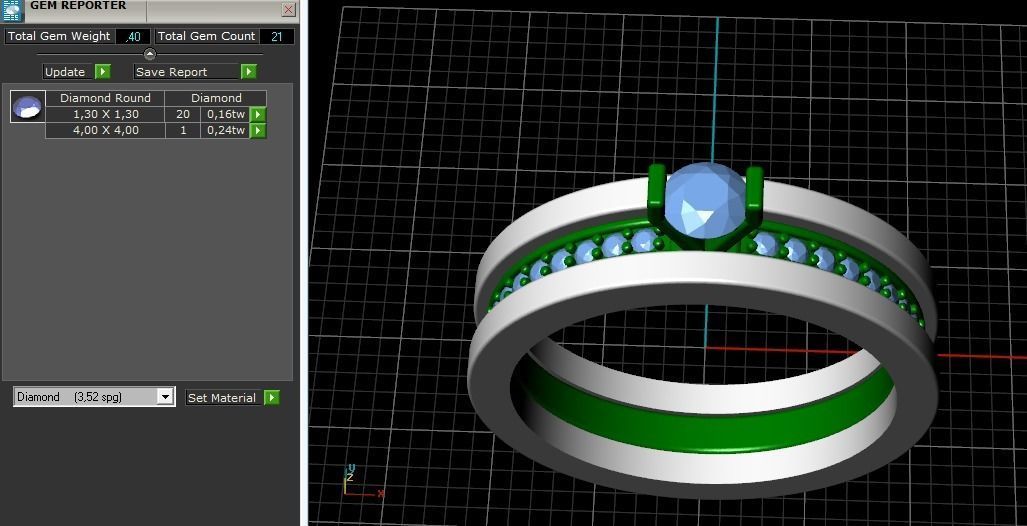Click the 0,24tw weight cell
1027x526 pixels.
(226, 130)
